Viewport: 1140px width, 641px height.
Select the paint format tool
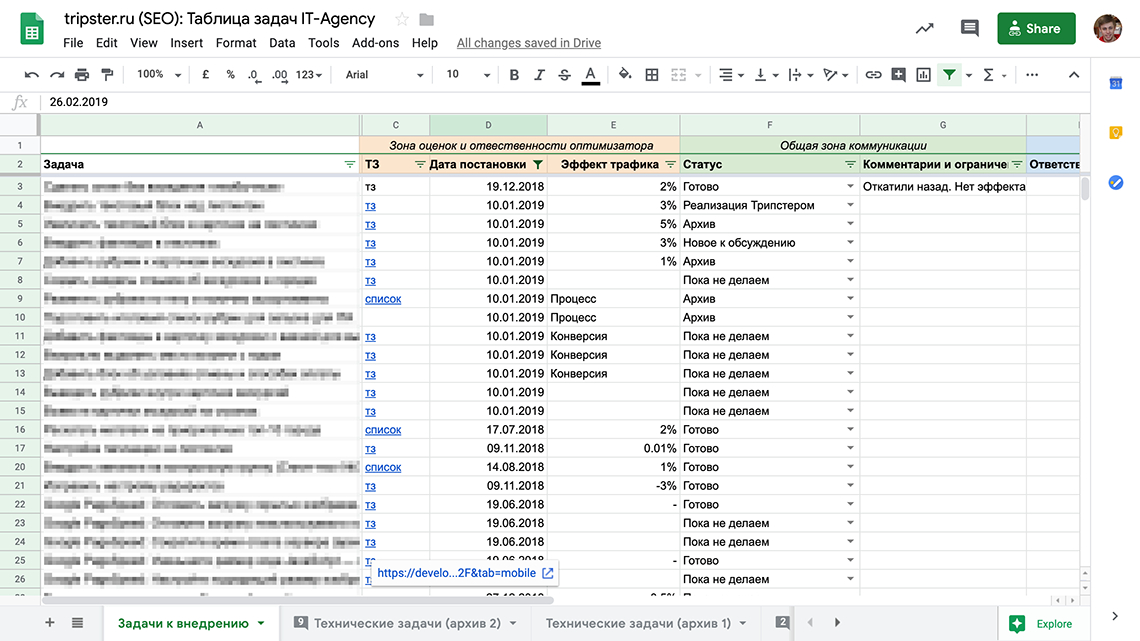(107, 75)
